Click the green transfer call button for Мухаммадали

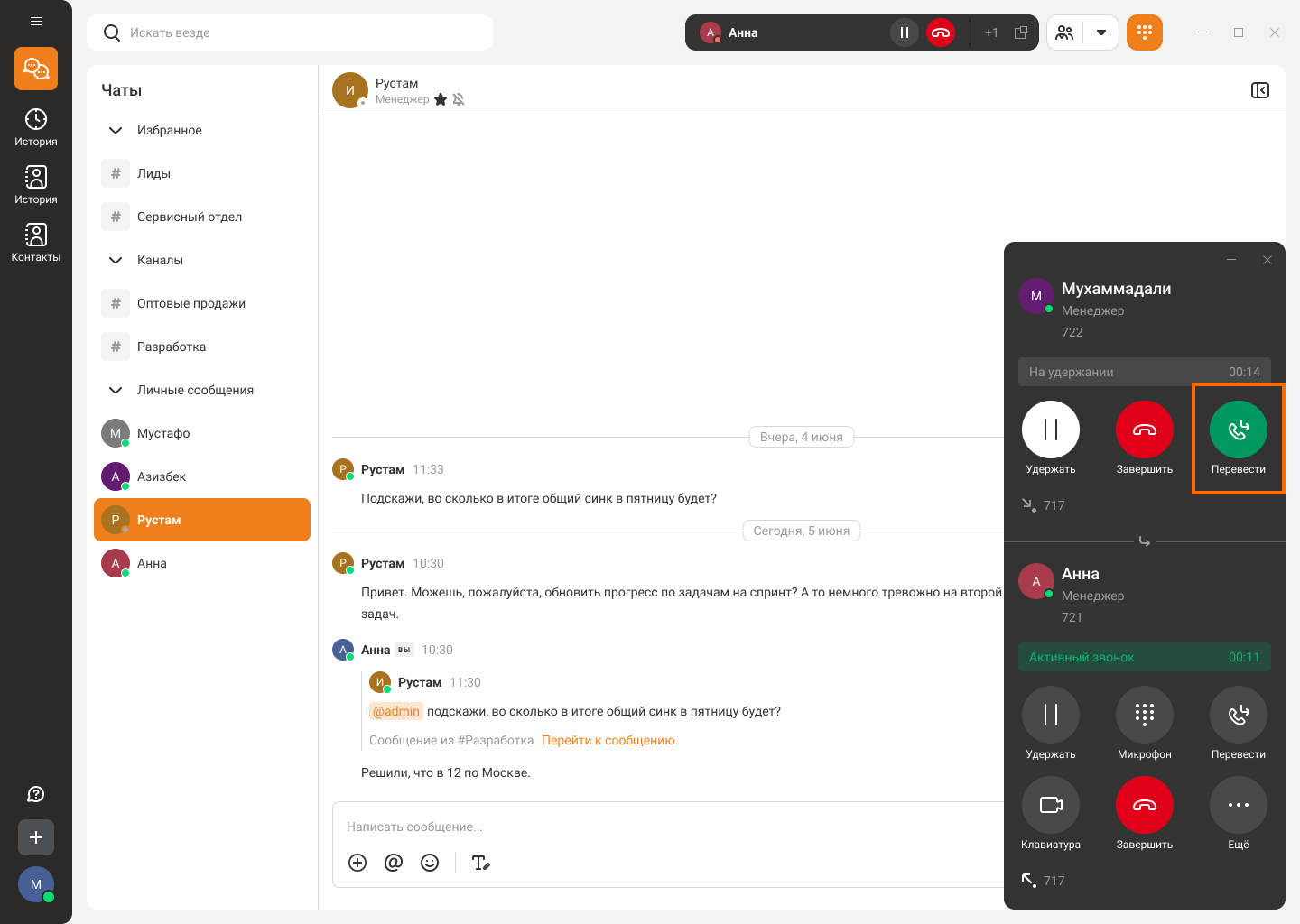pyautogui.click(x=1238, y=430)
